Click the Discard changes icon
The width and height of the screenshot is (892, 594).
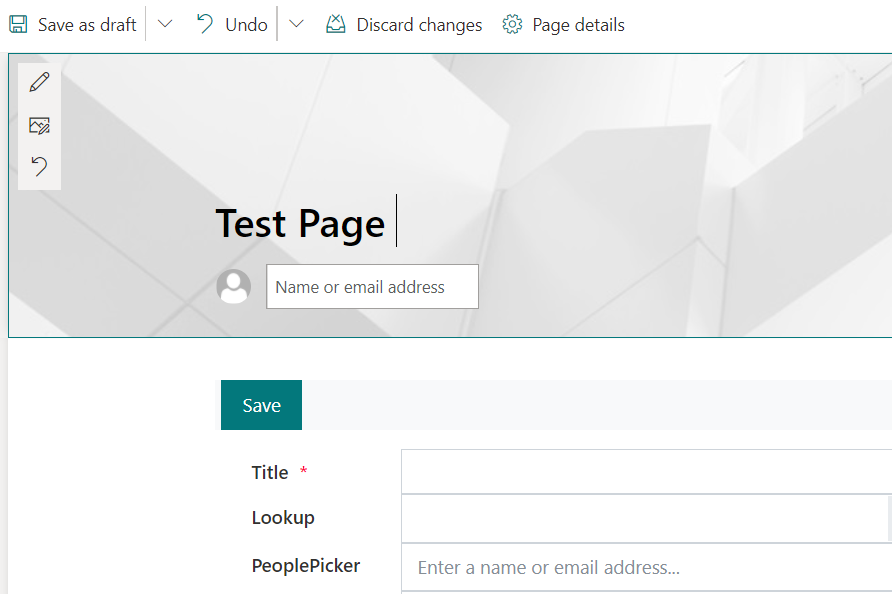click(336, 25)
